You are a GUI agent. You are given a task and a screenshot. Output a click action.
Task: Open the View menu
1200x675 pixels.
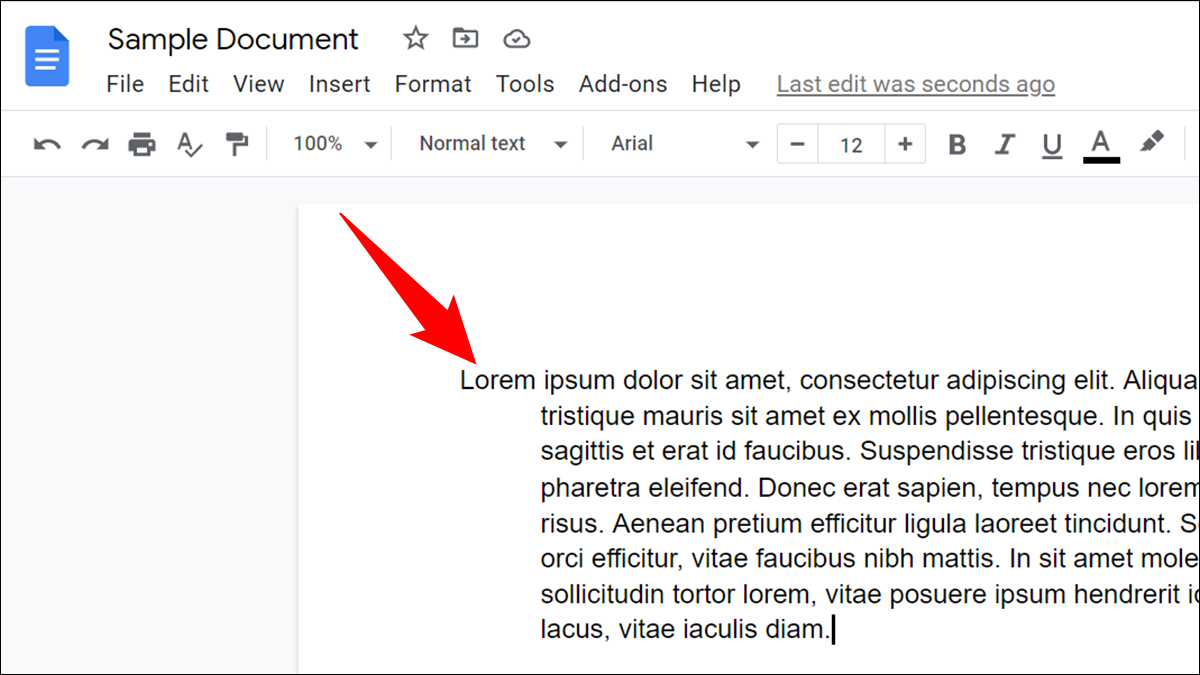point(258,84)
